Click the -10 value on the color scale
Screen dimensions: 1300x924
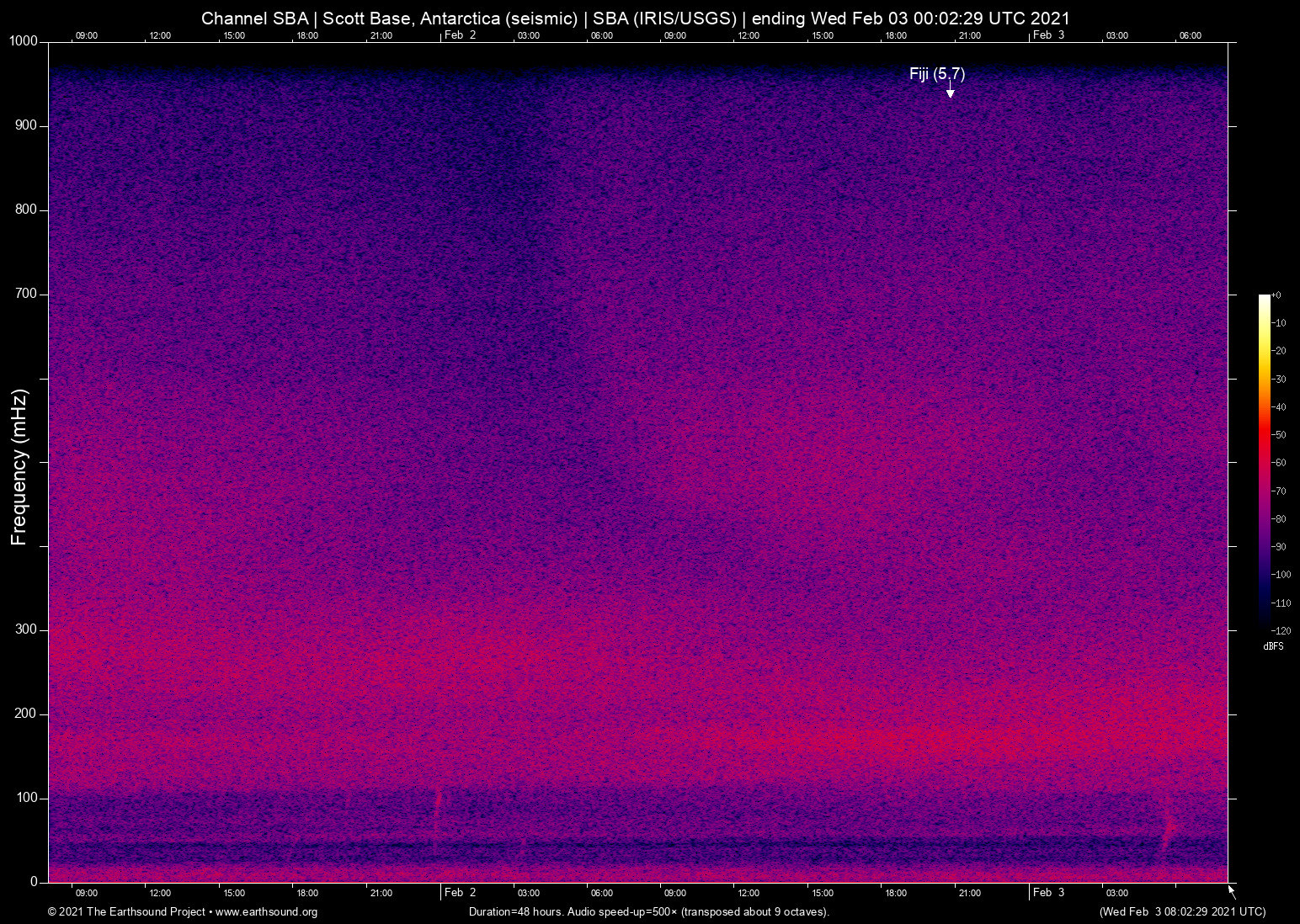[1279, 323]
